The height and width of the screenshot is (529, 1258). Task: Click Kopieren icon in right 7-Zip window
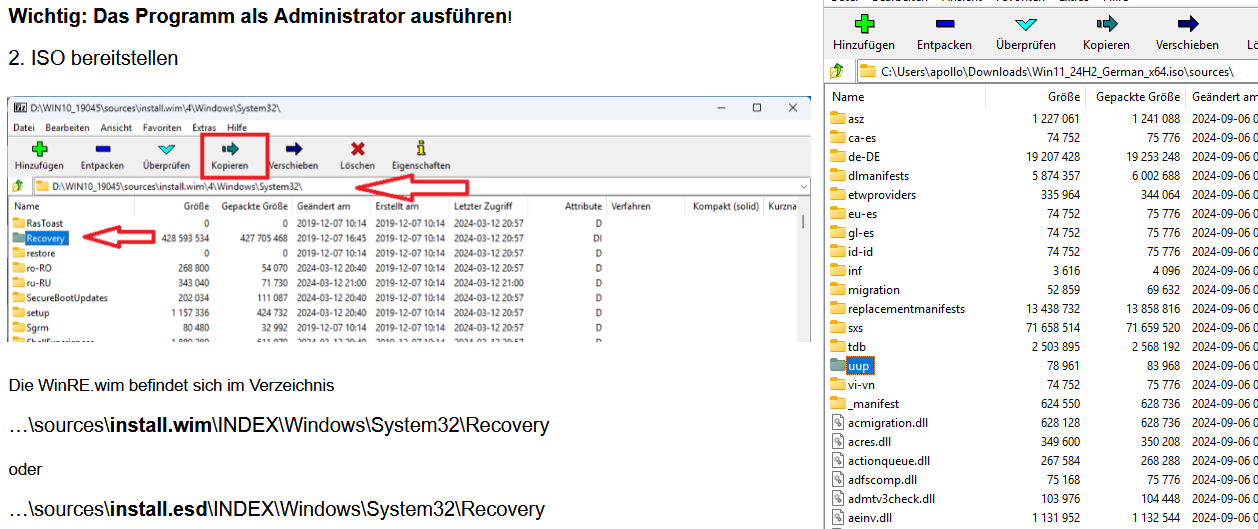point(1106,24)
